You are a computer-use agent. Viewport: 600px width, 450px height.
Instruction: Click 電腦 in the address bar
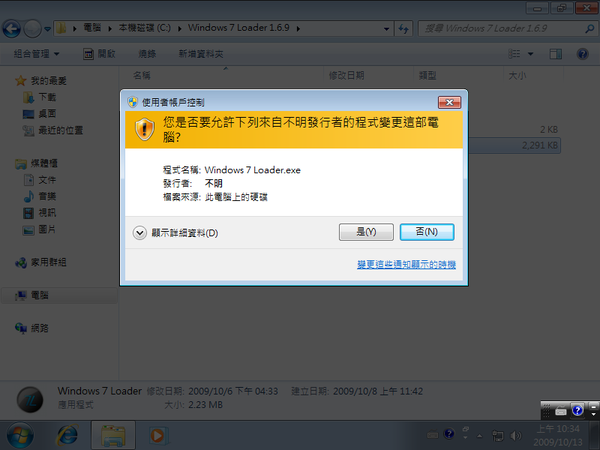(92, 28)
